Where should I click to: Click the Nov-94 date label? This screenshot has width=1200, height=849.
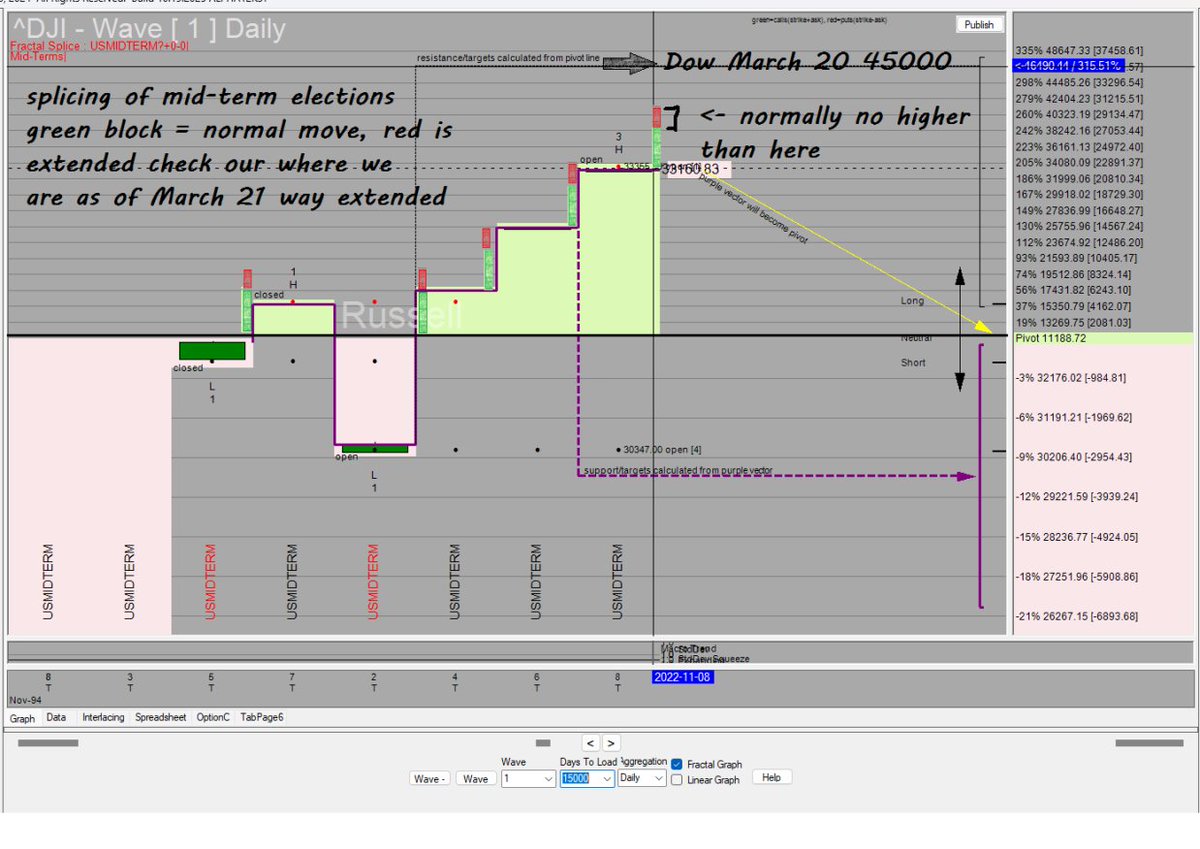25,700
